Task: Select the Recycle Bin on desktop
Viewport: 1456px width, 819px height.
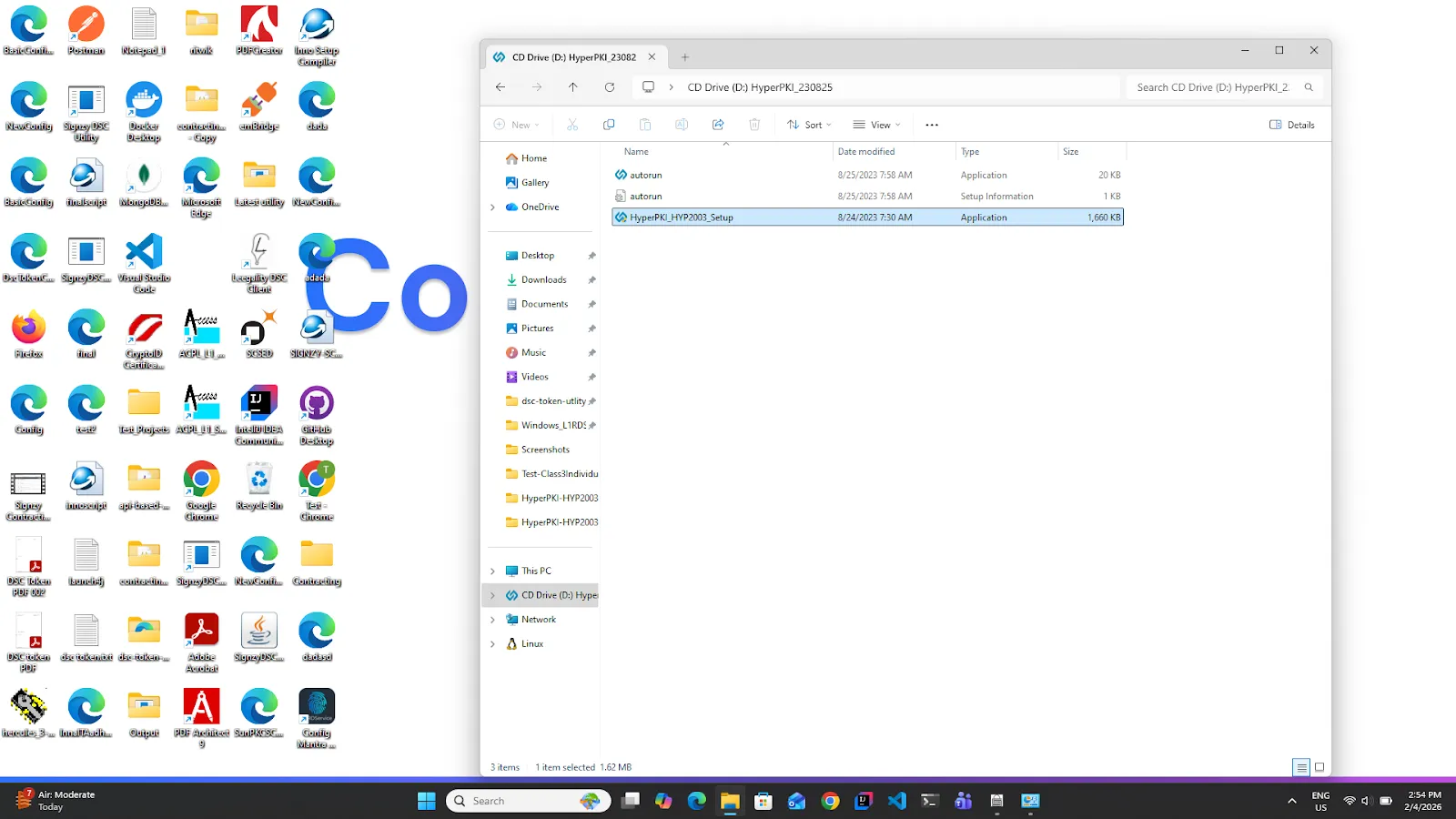Action: point(259,486)
